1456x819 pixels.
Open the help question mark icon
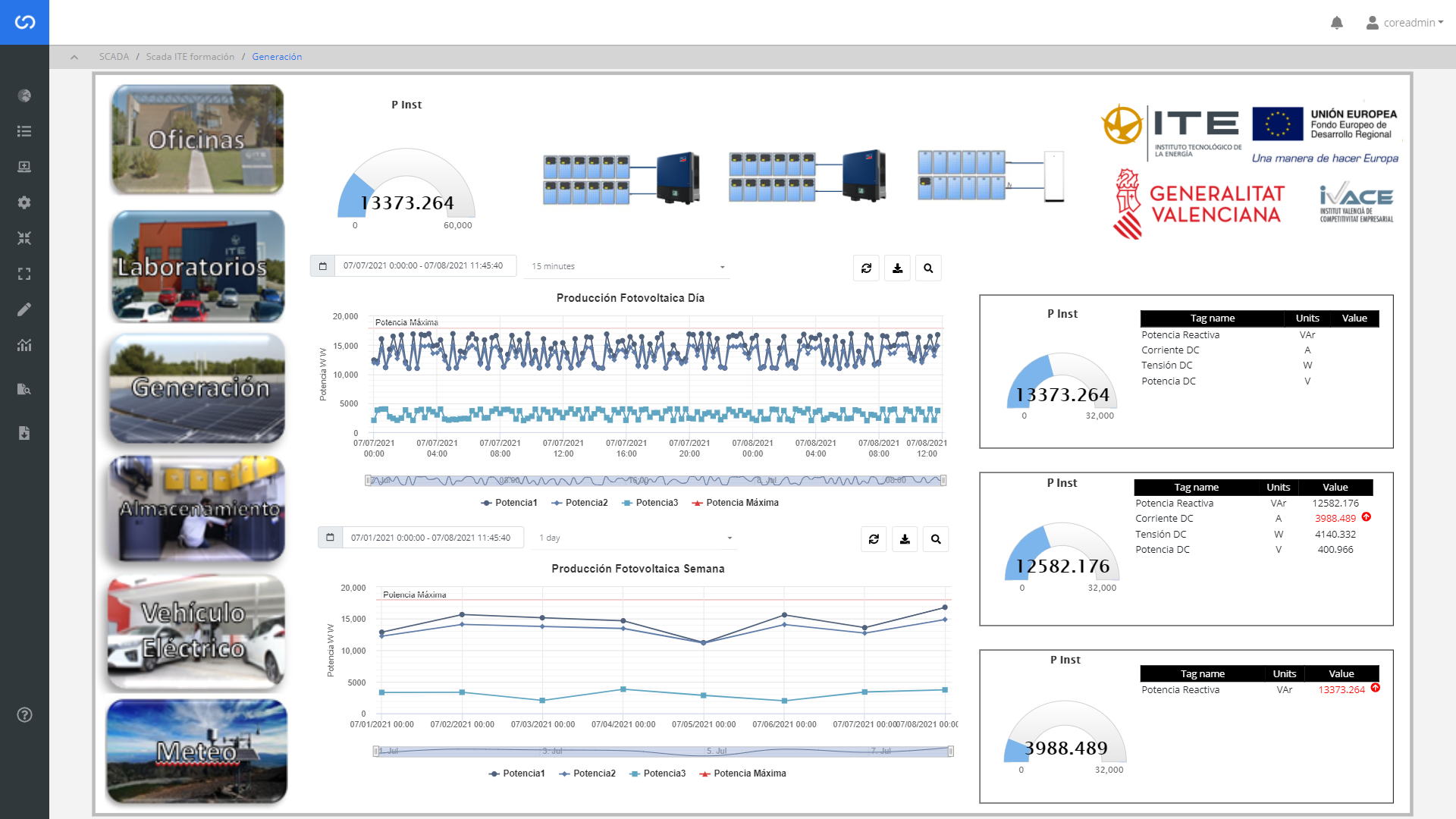coord(24,714)
